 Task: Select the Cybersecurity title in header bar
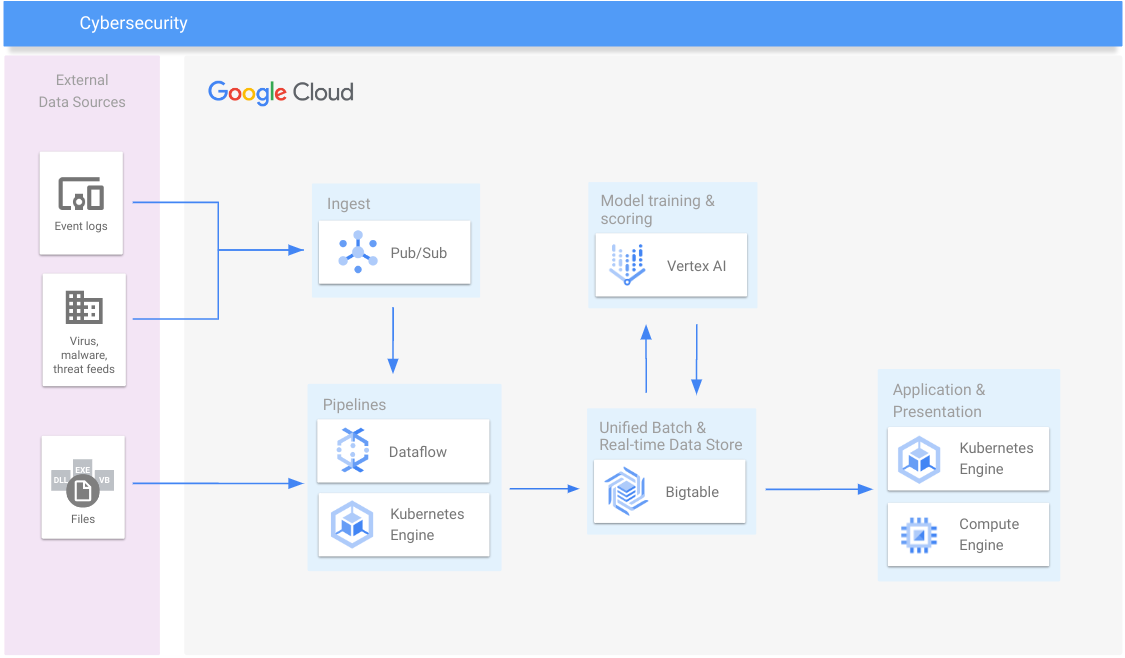click(x=133, y=23)
